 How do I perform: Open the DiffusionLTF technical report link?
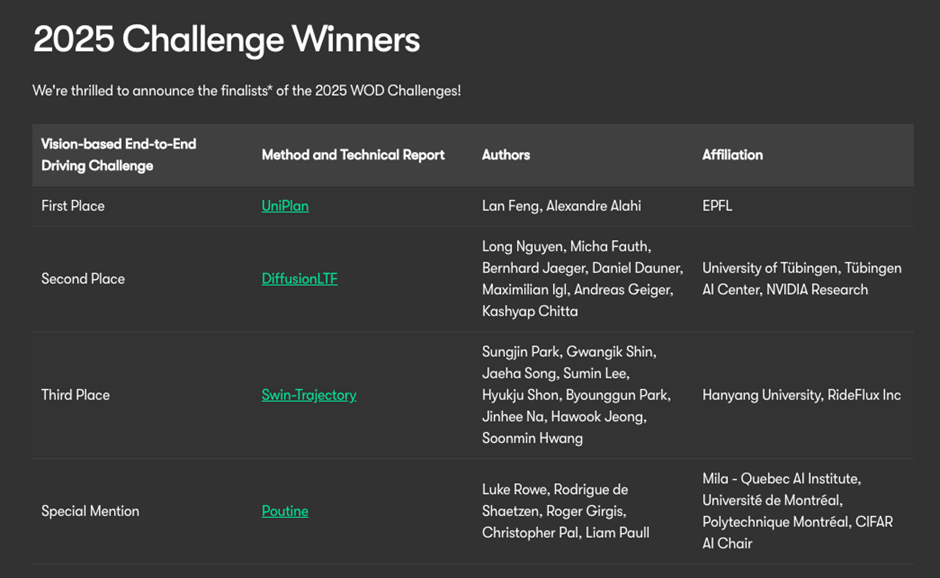pos(299,279)
